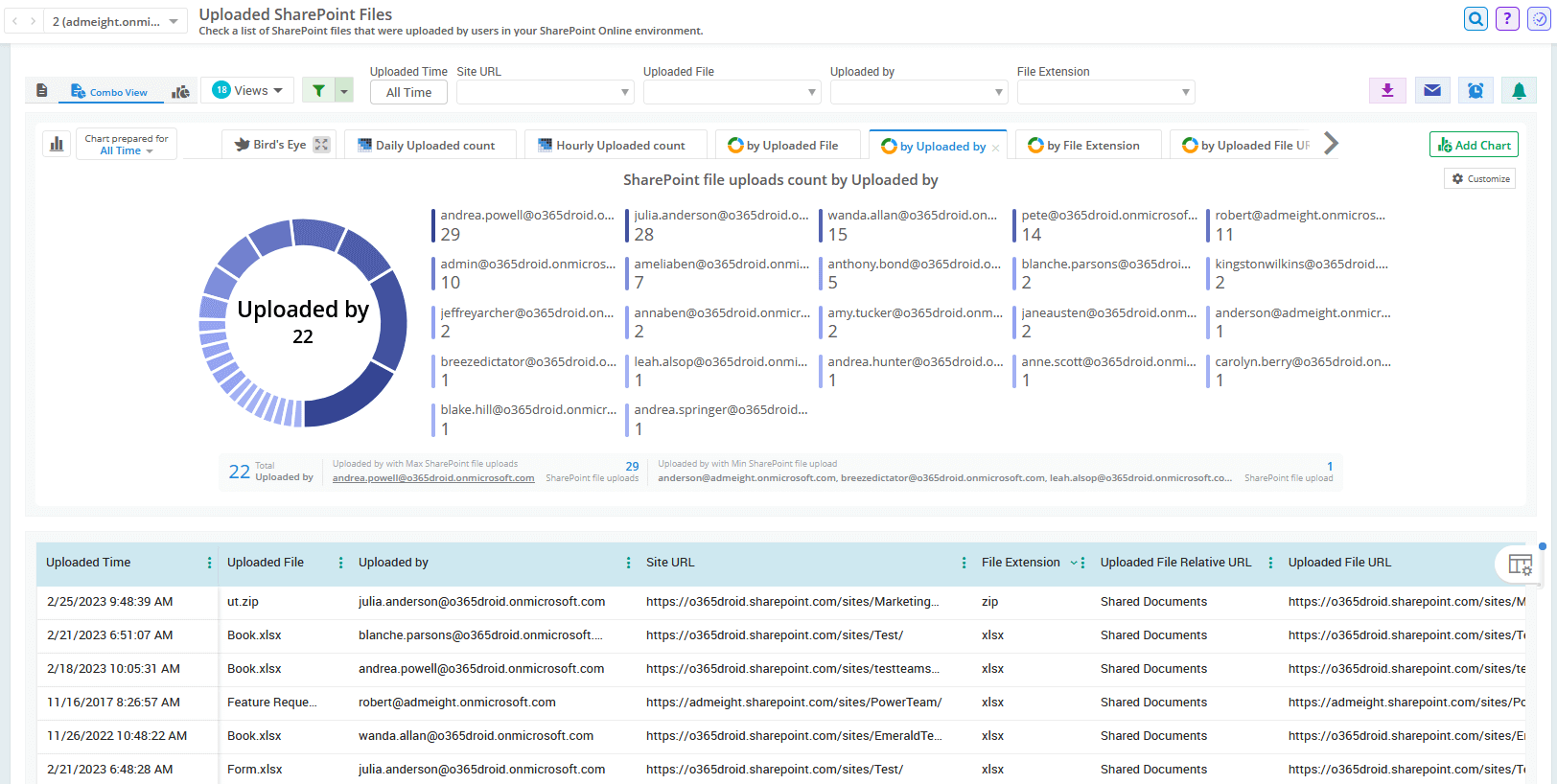The width and height of the screenshot is (1557, 784).
Task: Open the Daily Uploaded count tab
Action: (x=428, y=146)
